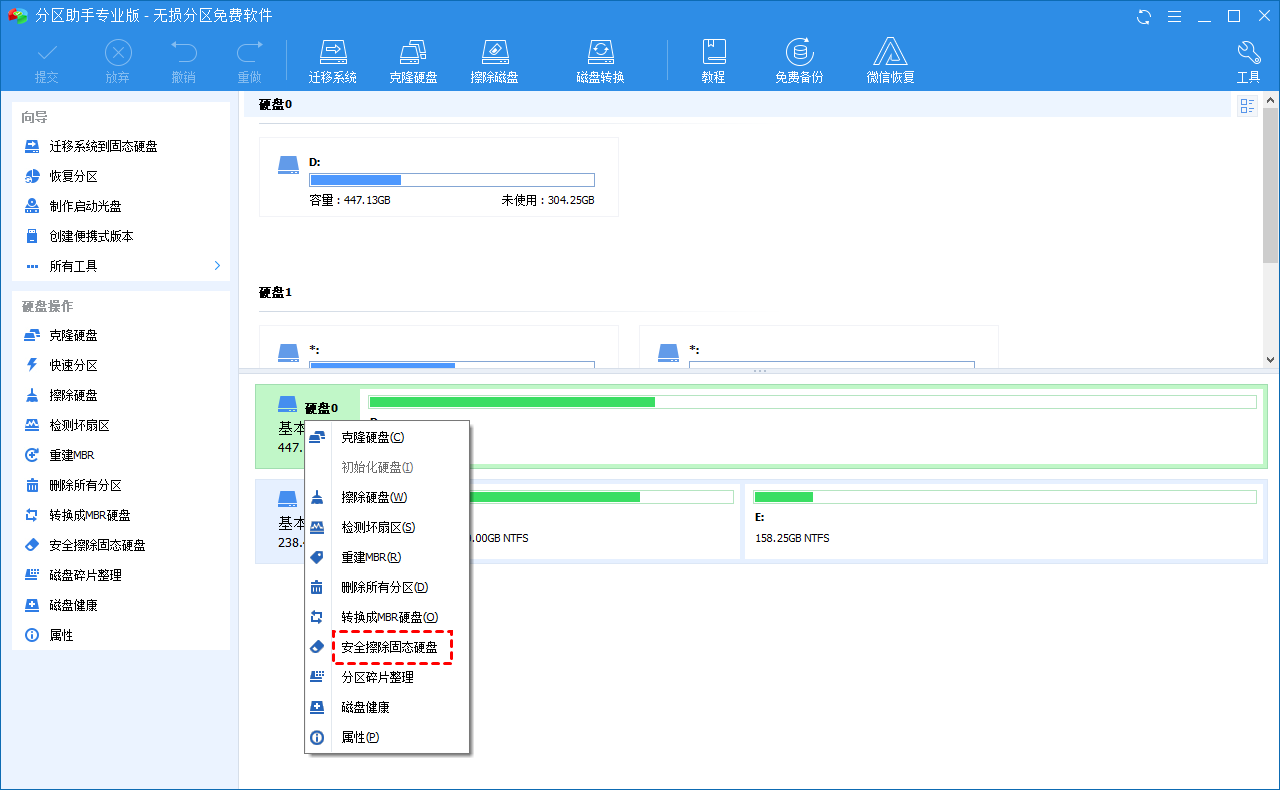Click the 重做 (redo) toolbar icon
1280x790 pixels.
[x=250, y=61]
